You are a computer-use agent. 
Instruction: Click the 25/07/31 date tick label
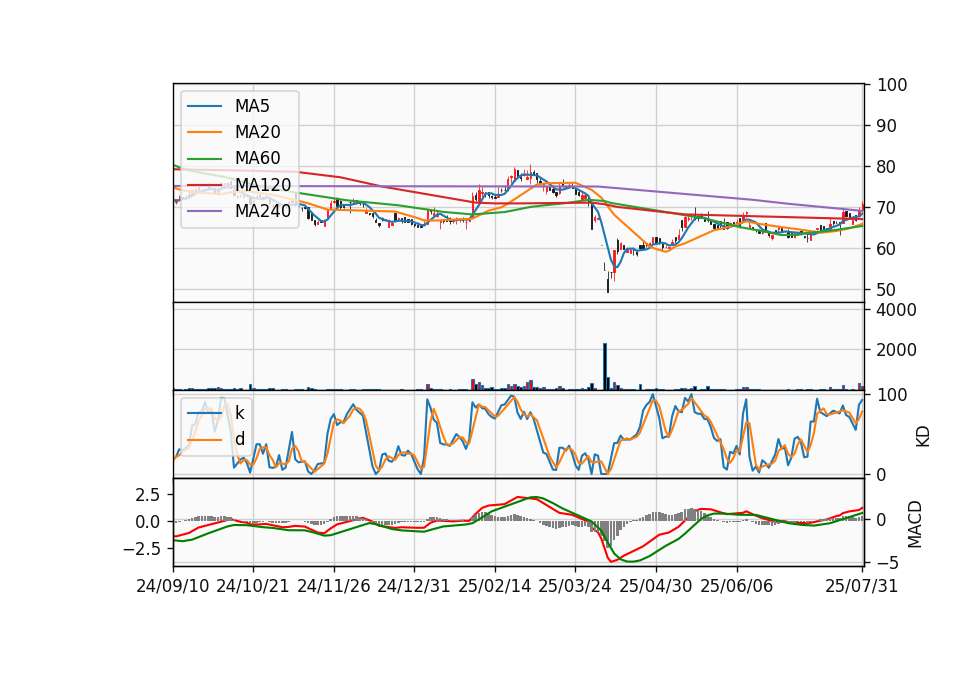coord(861,586)
